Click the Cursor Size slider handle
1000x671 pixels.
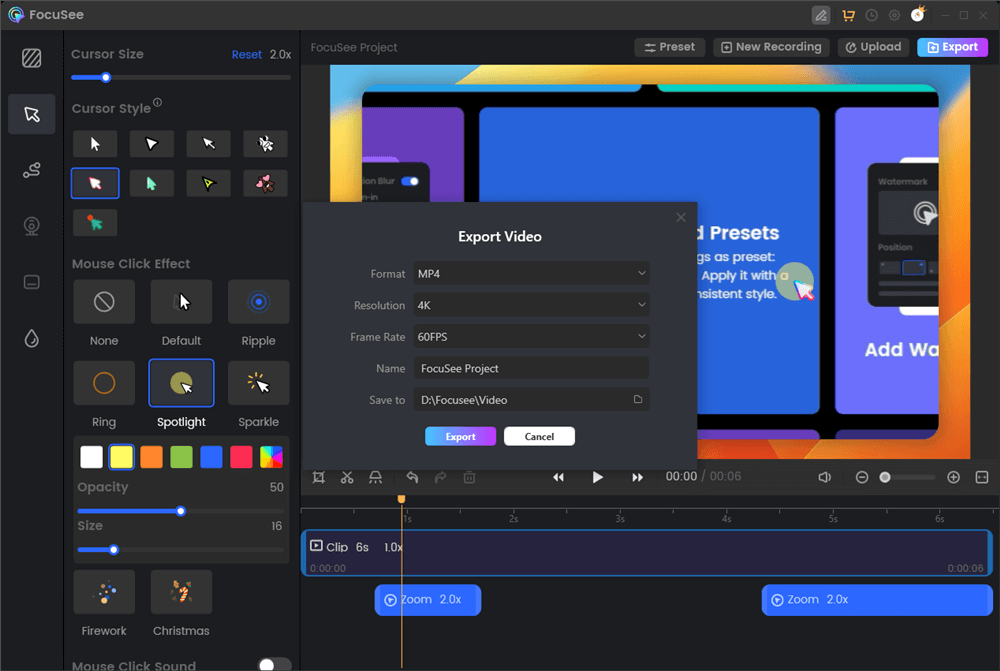pyautogui.click(x=106, y=78)
